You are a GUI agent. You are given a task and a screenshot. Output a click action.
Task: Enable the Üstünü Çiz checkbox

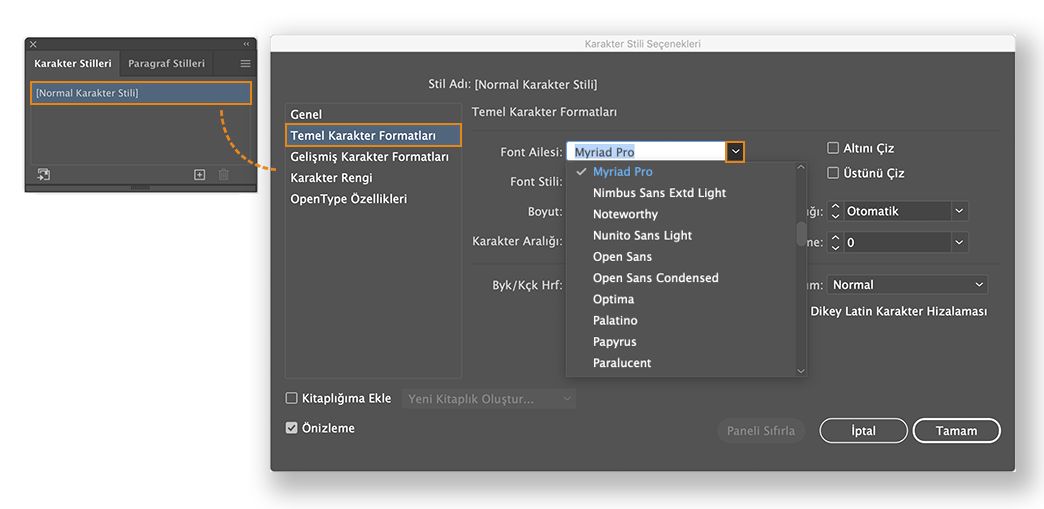point(833,173)
